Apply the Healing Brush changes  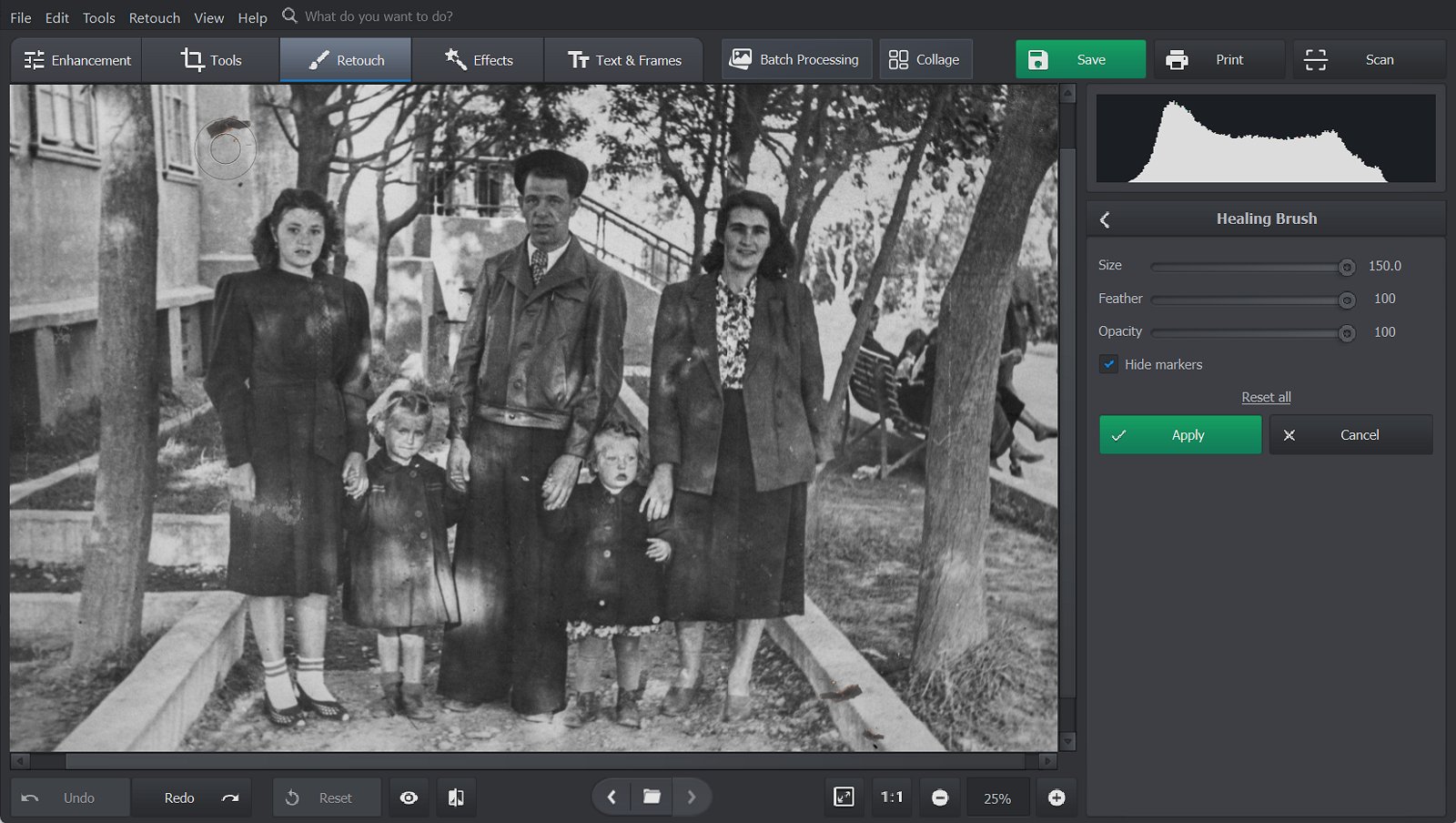pyautogui.click(x=1180, y=435)
